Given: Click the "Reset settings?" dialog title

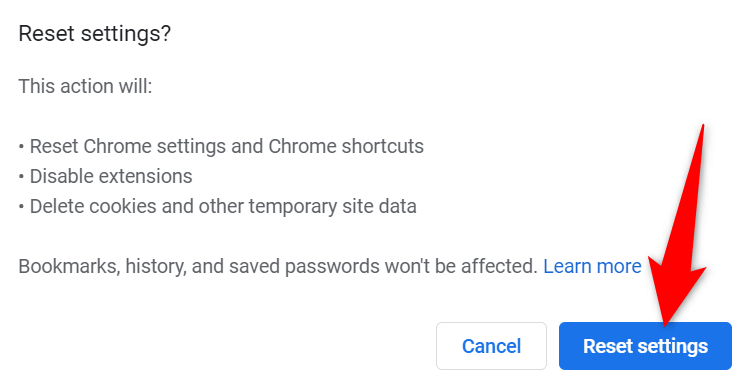Looking at the screenshot, I should coord(94,34).
